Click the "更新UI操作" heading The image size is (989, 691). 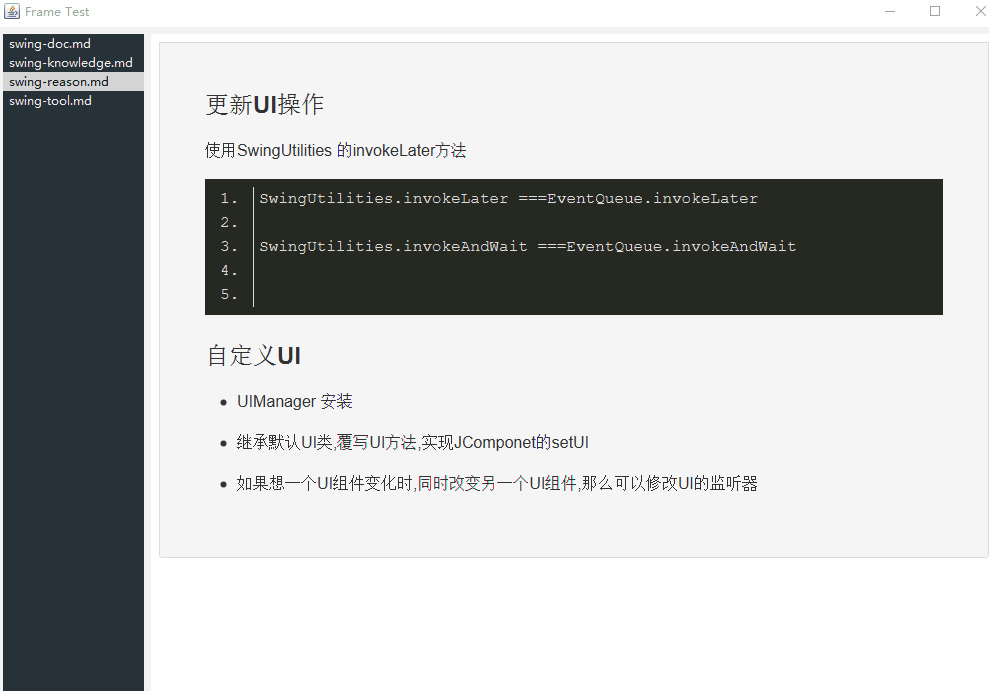click(264, 103)
